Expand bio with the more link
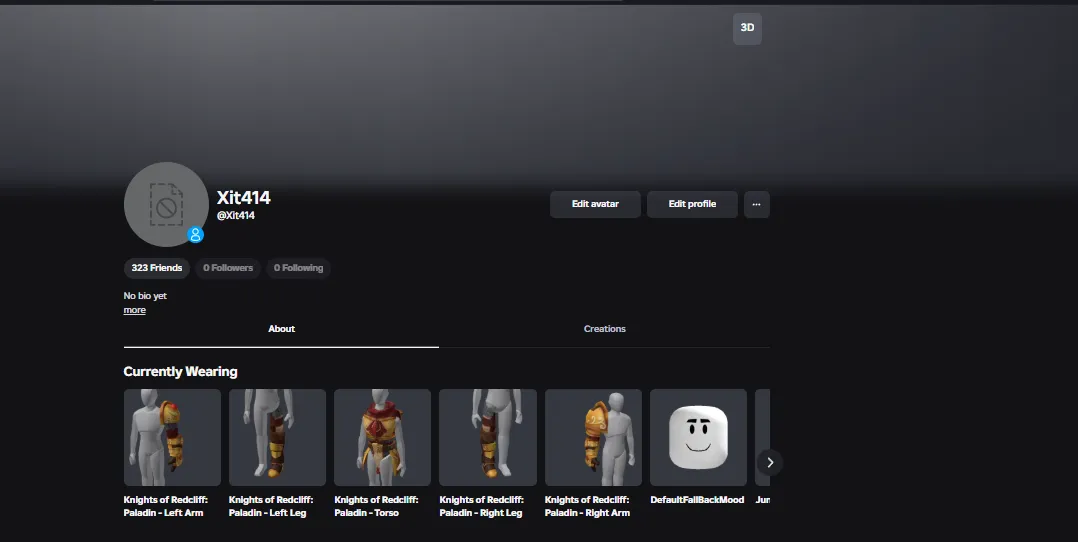The width and height of the screenshot is (1078, 542). [x=135, y=310]
